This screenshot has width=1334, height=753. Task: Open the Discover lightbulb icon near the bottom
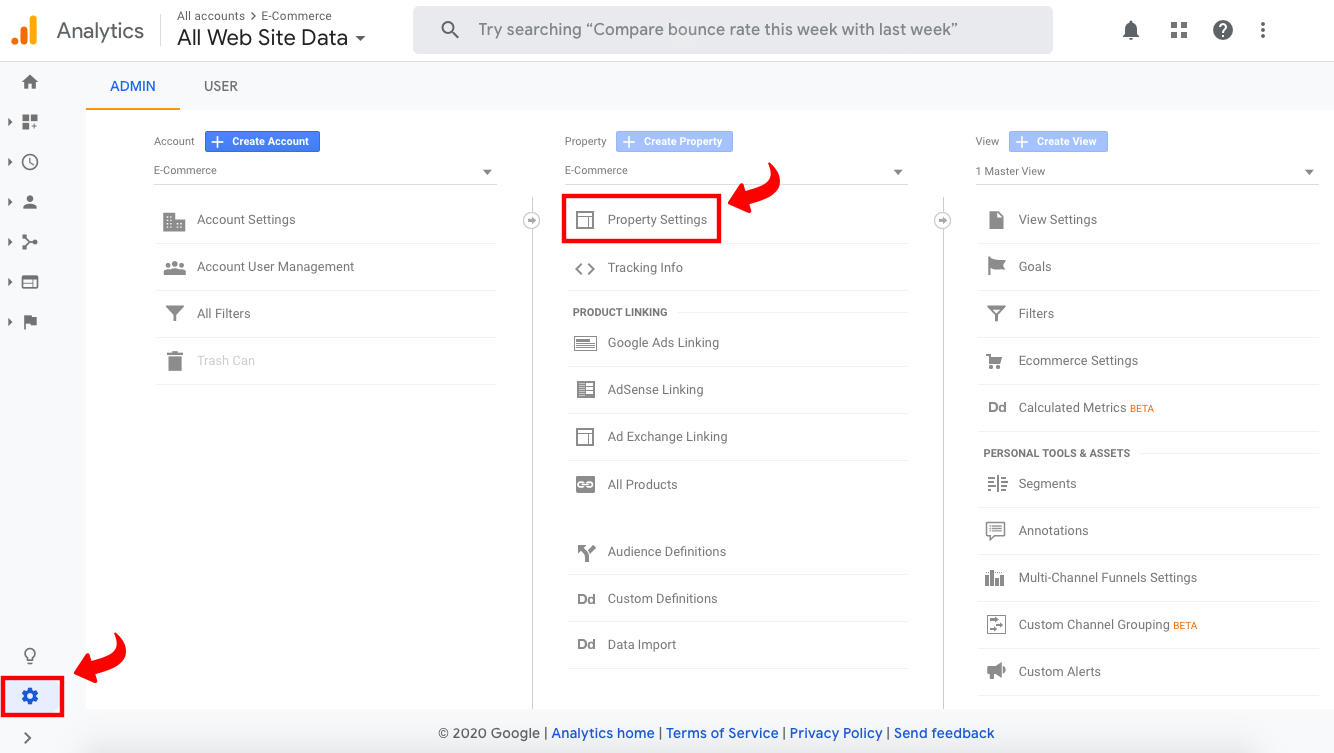coord(29,655)
